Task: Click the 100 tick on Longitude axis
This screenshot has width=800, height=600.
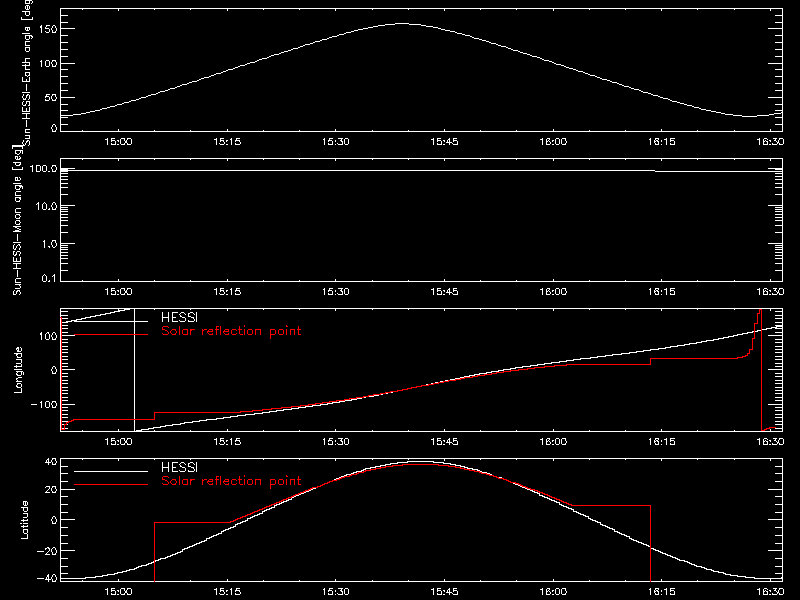Action: 49,336
